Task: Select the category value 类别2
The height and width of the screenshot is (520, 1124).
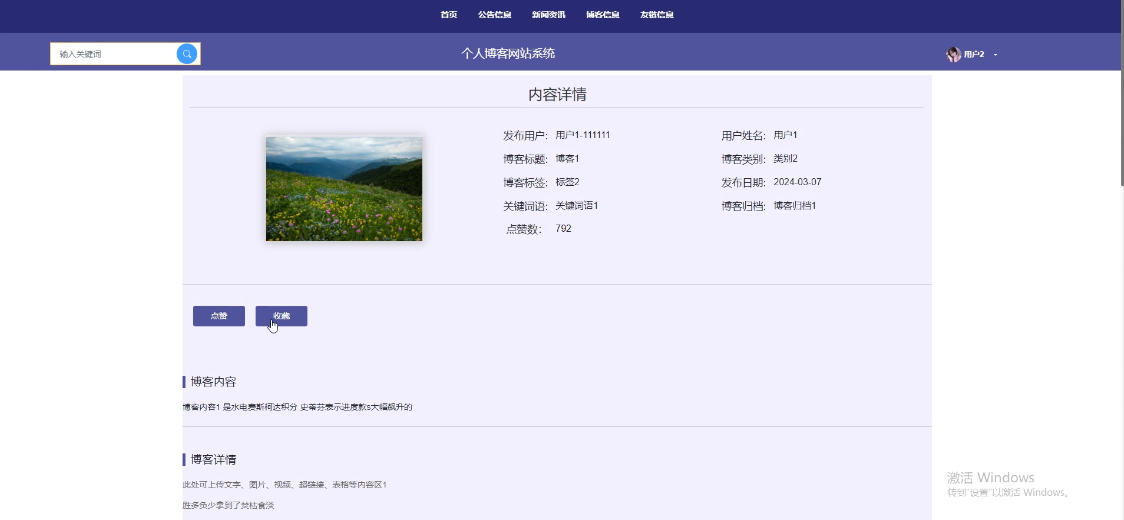Action: 785,159
